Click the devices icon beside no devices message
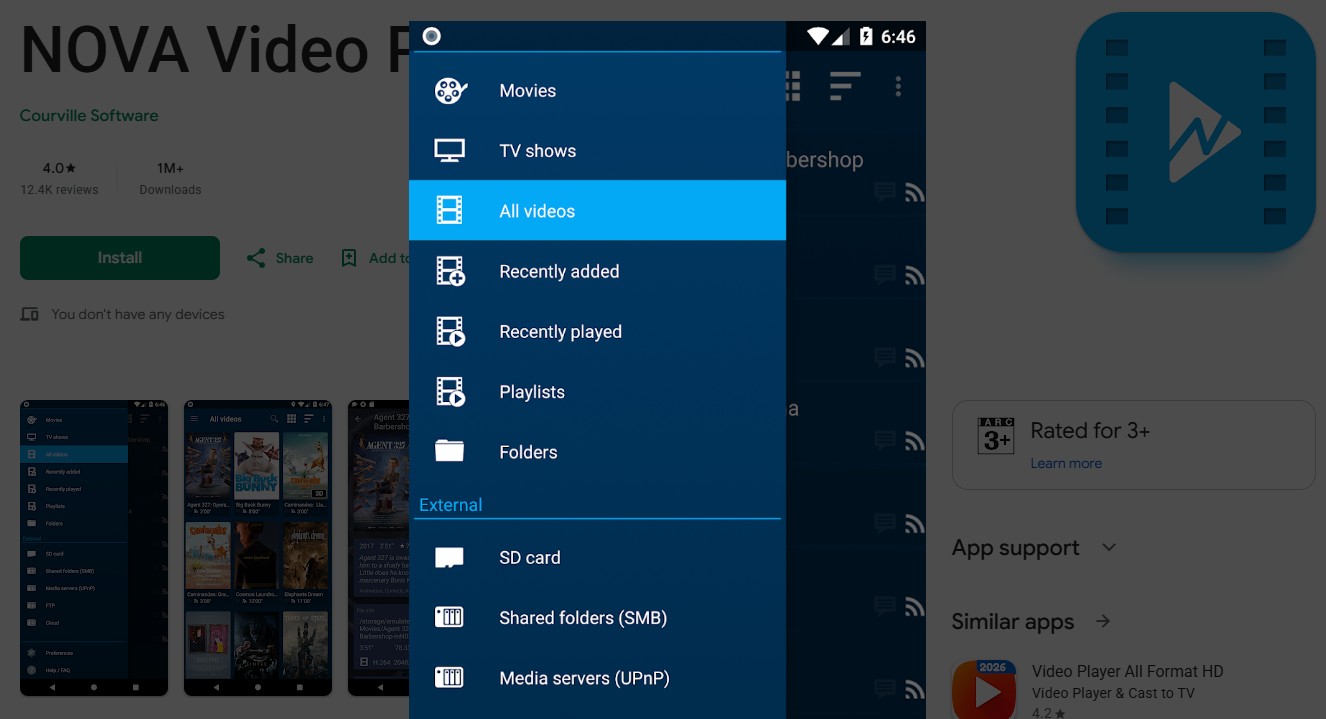This screenshot has width=1326, height=719. (x=30, y=314)
